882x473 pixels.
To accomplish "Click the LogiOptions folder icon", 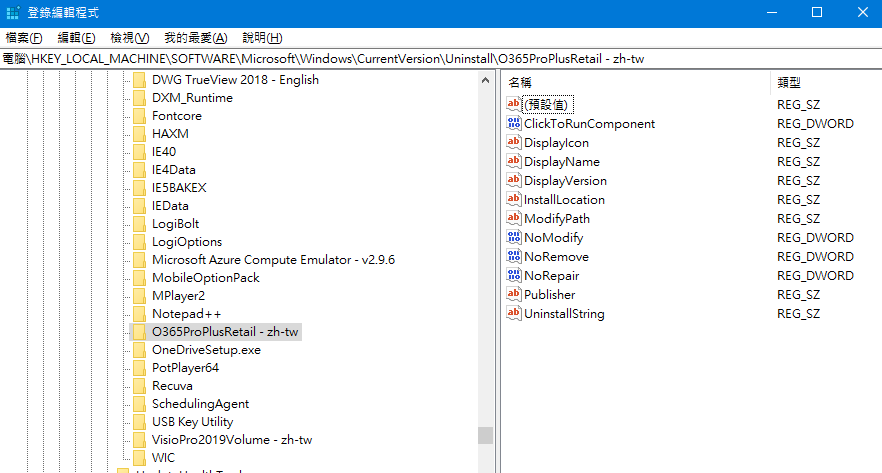I will point(139,242).
